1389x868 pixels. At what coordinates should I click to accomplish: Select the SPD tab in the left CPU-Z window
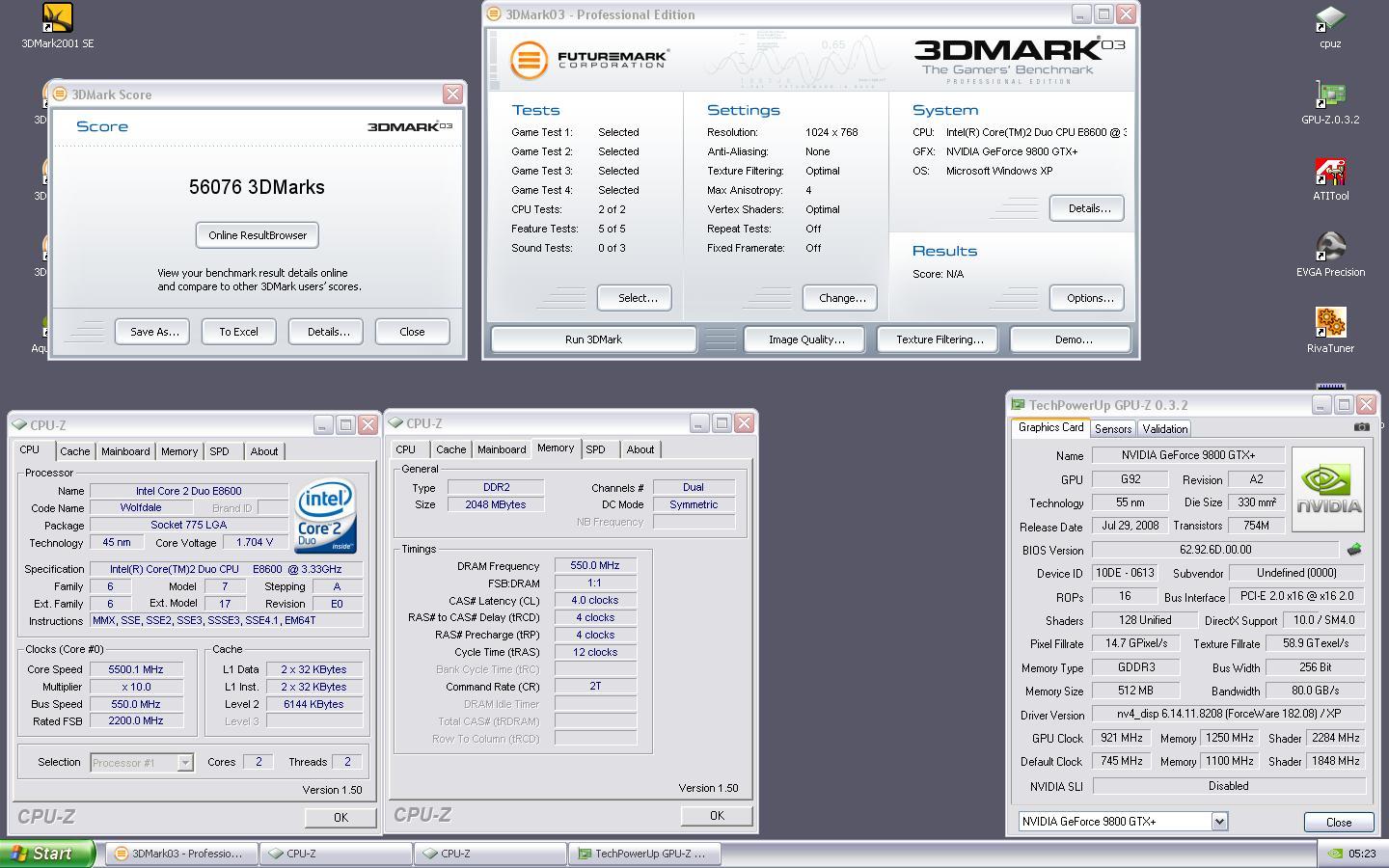[220, 451]
